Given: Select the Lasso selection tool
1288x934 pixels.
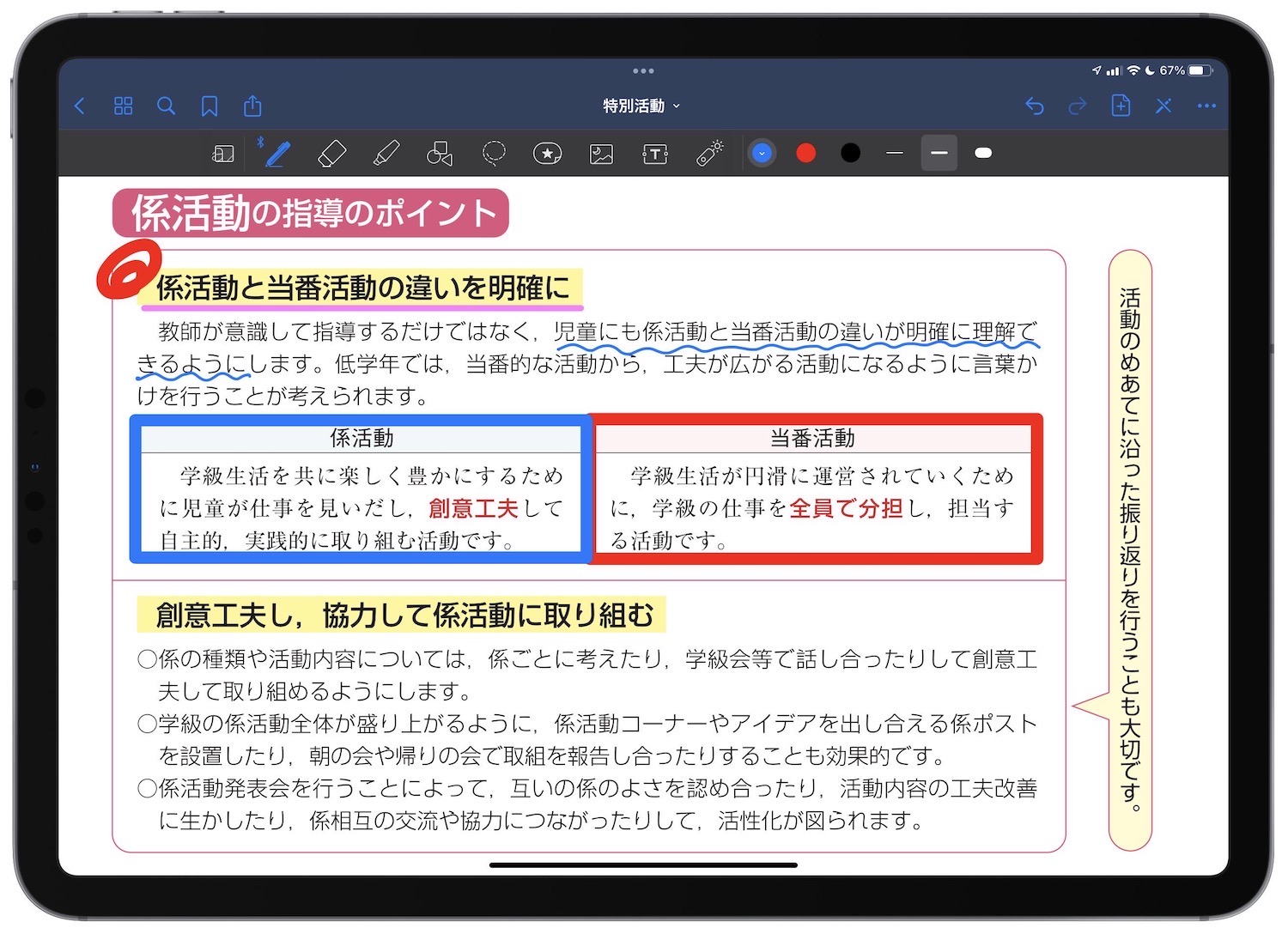Looking at the screenshot, I should point(494,153).
